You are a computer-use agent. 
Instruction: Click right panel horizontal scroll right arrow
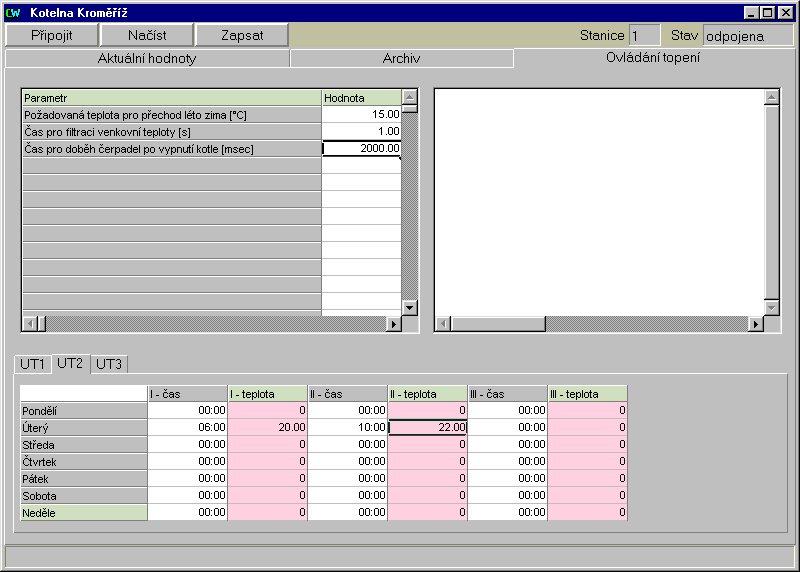pos(755,324)
